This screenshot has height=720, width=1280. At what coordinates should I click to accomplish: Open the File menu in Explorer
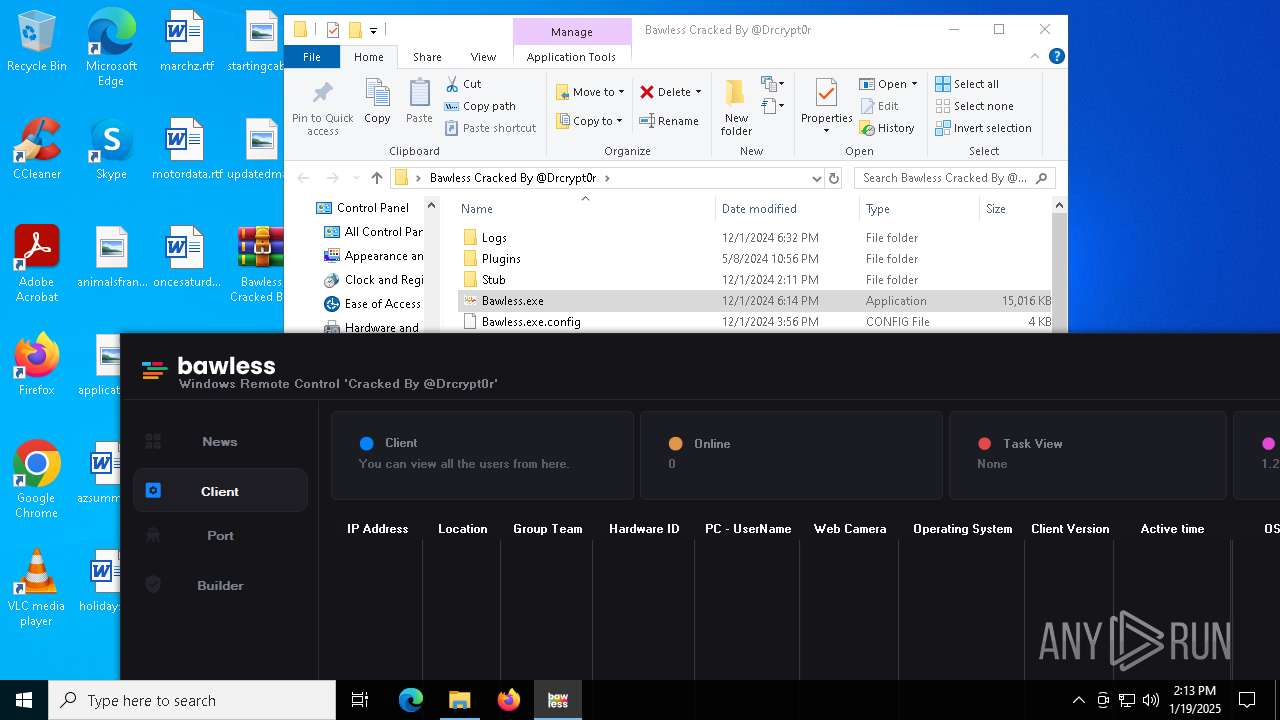point(312,57)
